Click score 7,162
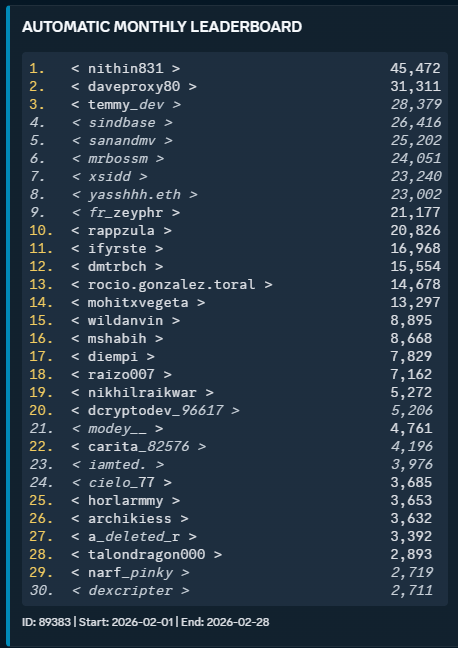458x648 pixels. (x=411, y=375)
